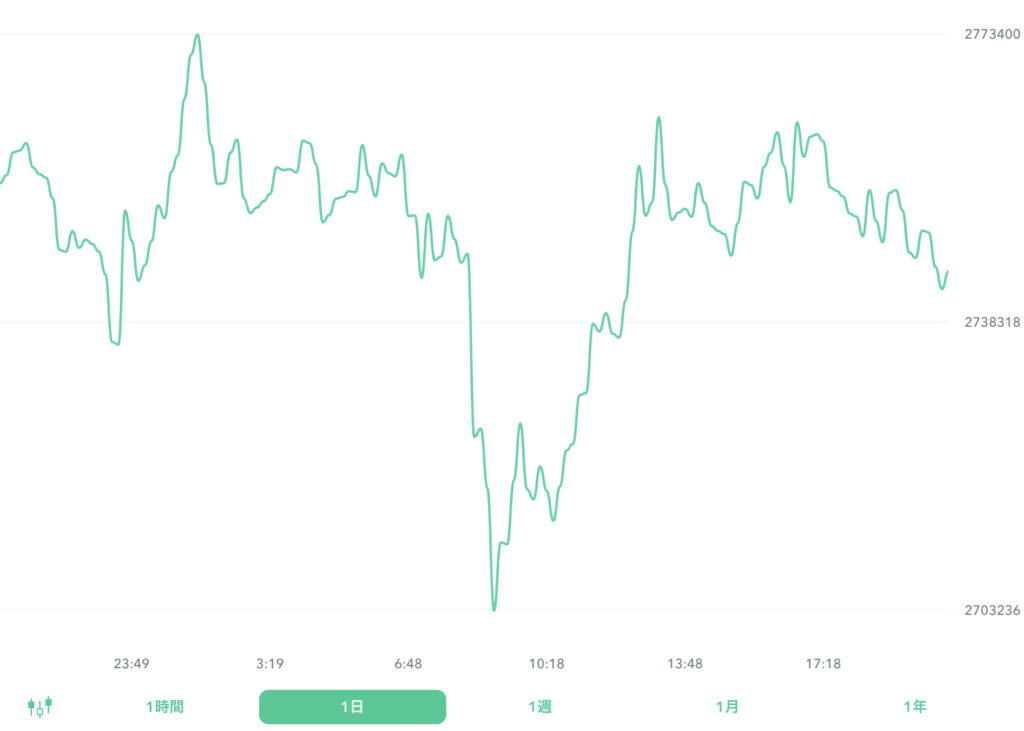Click the 3:19 time axis label

(x=269, y=663)
